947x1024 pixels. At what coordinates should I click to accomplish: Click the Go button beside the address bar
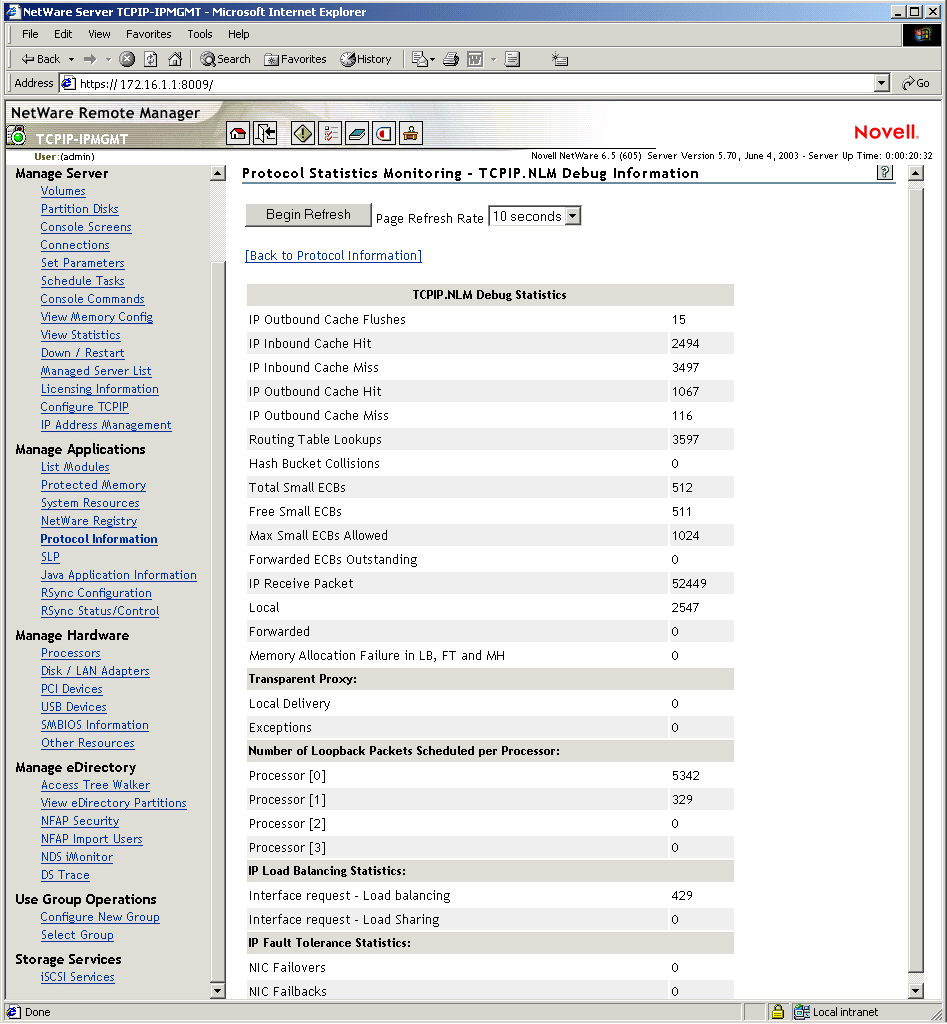916,84
